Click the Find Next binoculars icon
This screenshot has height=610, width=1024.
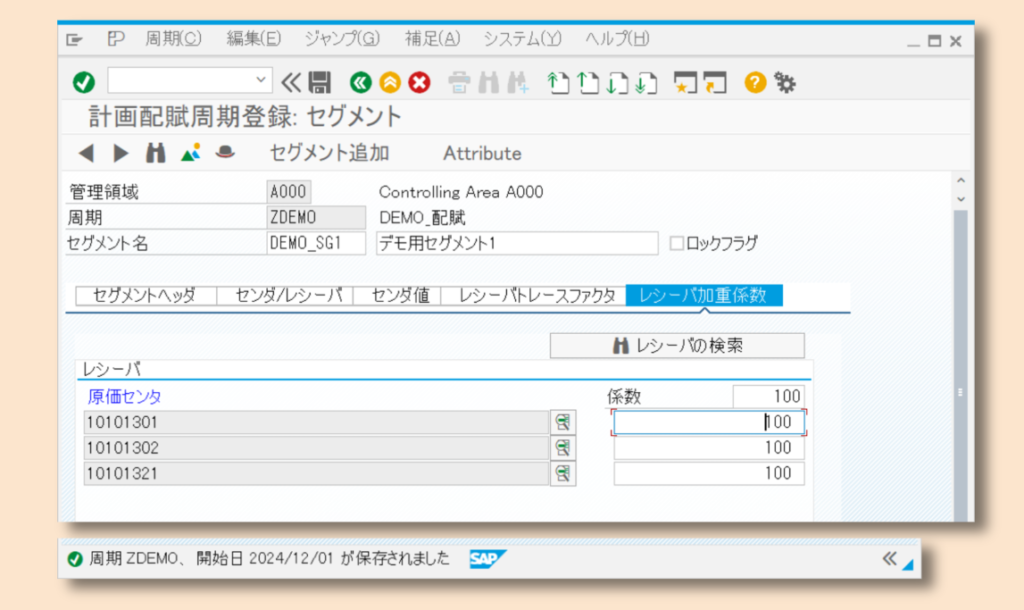click(518, 83)
